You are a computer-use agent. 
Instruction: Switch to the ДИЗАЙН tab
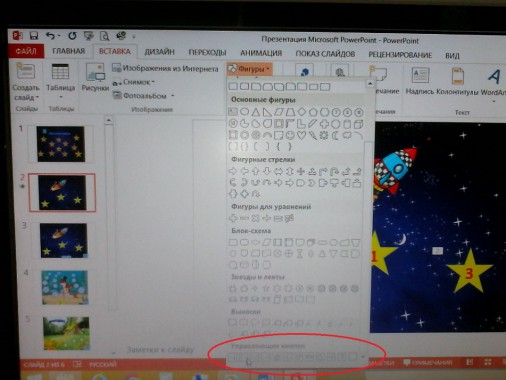point(159,52)
